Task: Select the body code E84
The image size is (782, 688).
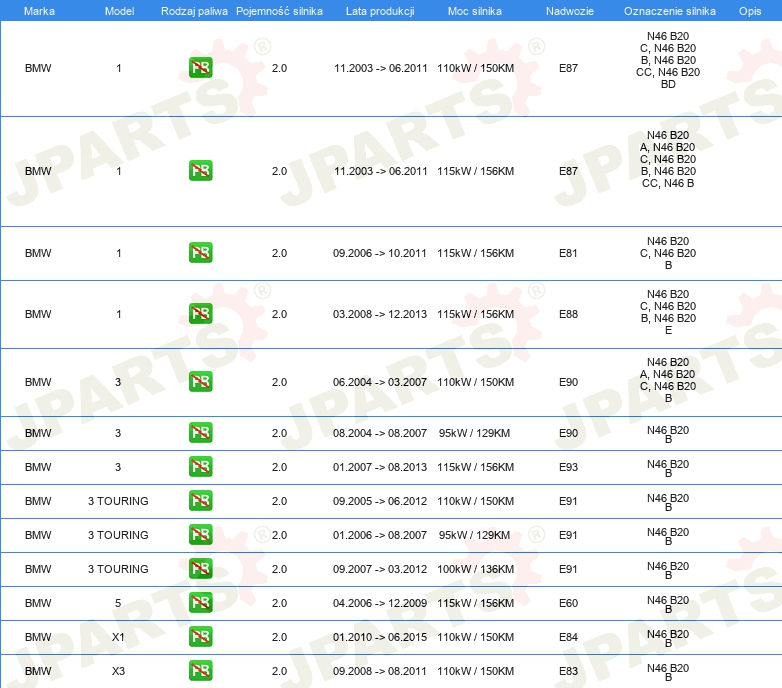Action: (x=568, y=637)
